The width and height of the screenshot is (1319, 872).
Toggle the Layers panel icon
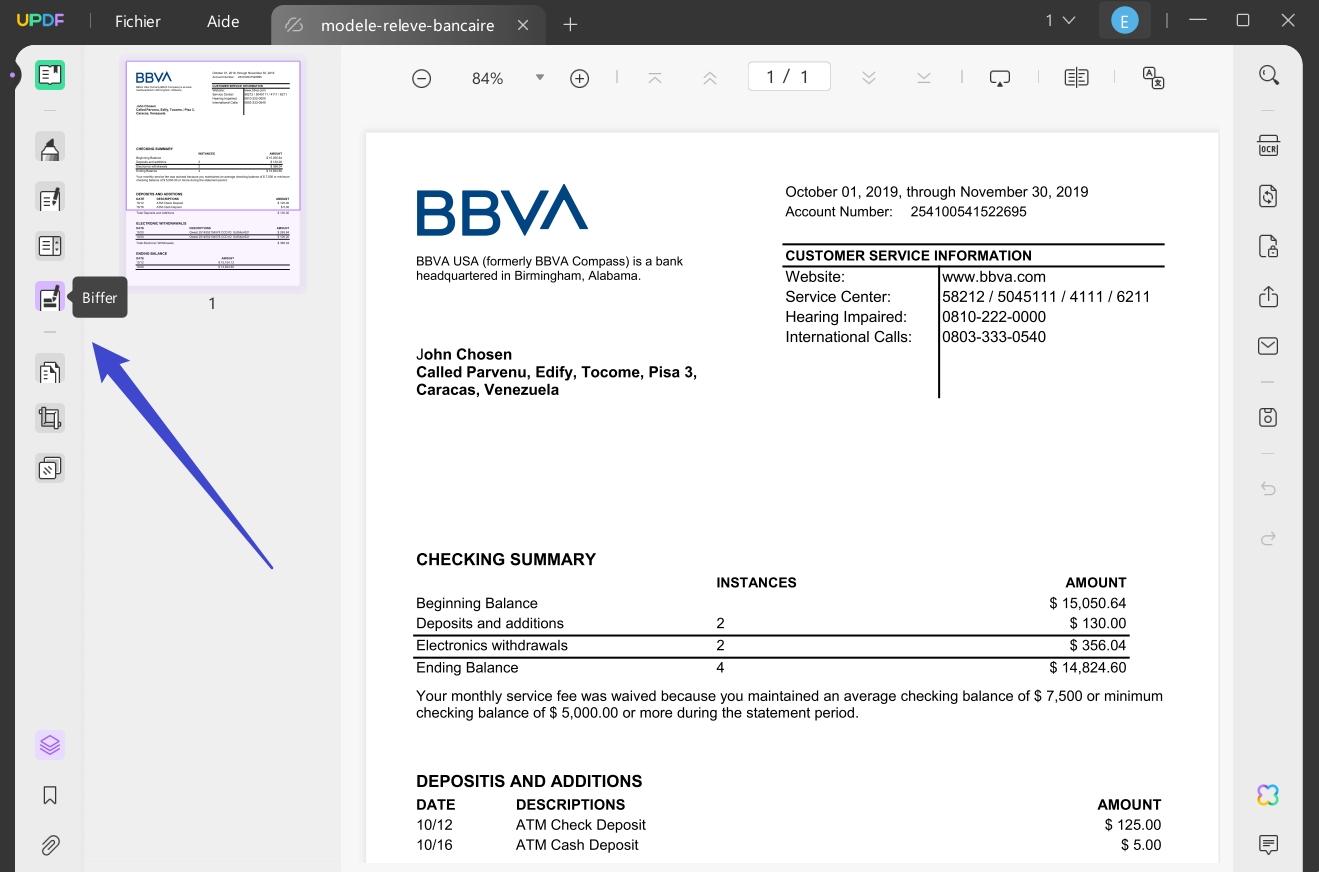pyautogui.click(x=50, y=745)
